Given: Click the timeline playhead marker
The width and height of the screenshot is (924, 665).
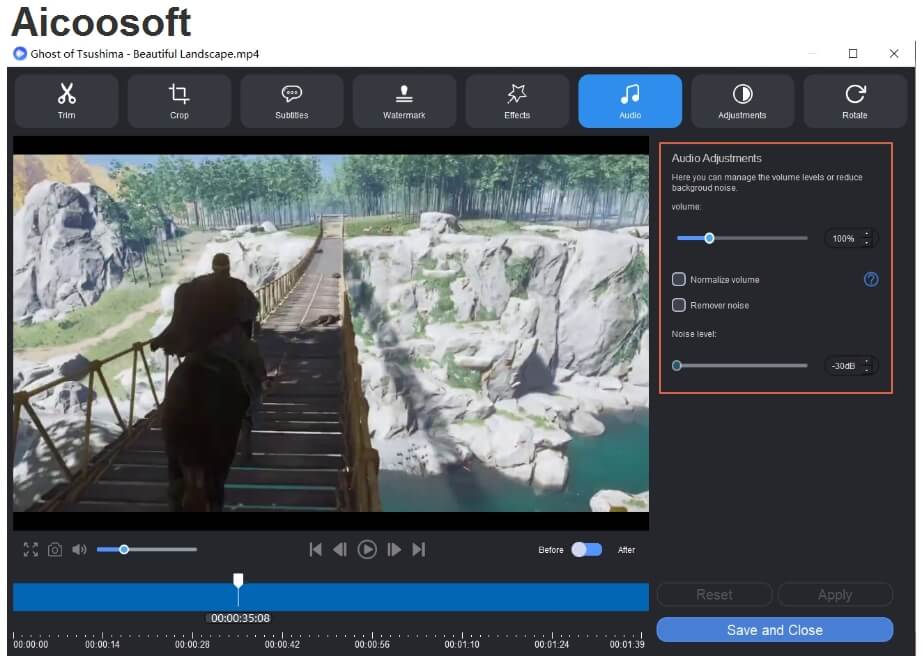Looking at the screenshot, I should [238, 580].
